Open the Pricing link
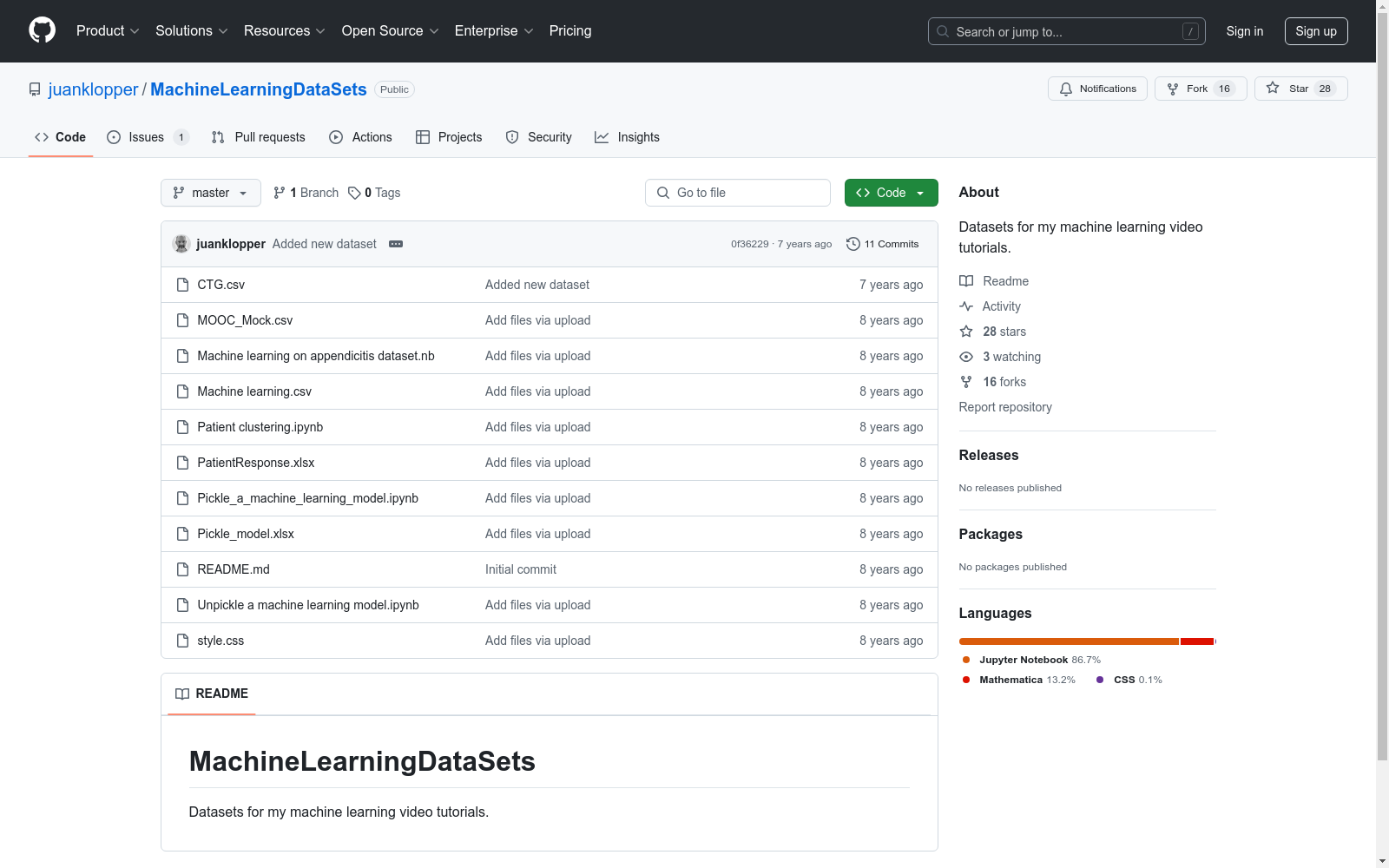 (570, 31)
